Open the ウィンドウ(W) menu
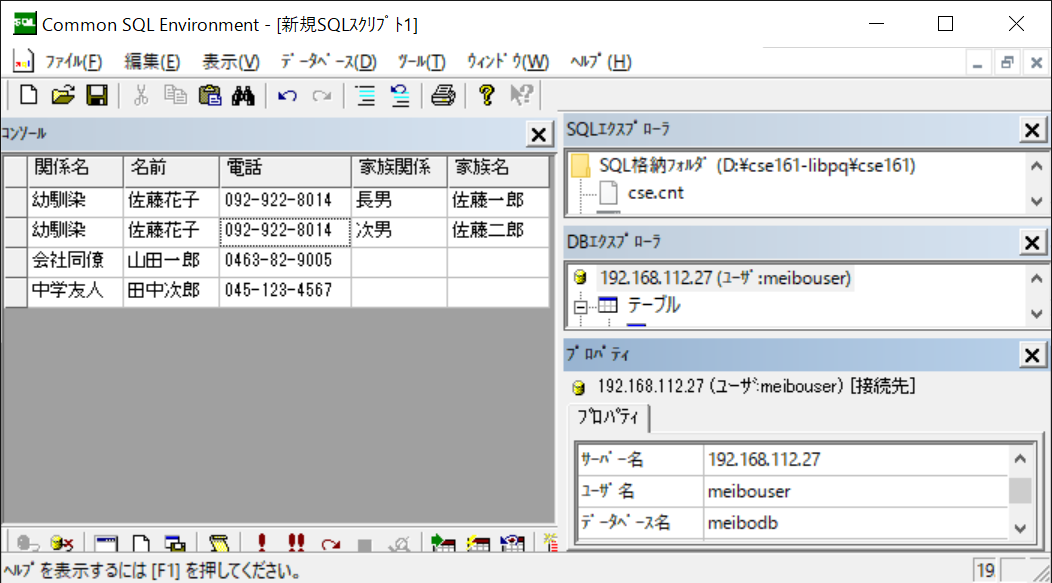 point(508,62)
